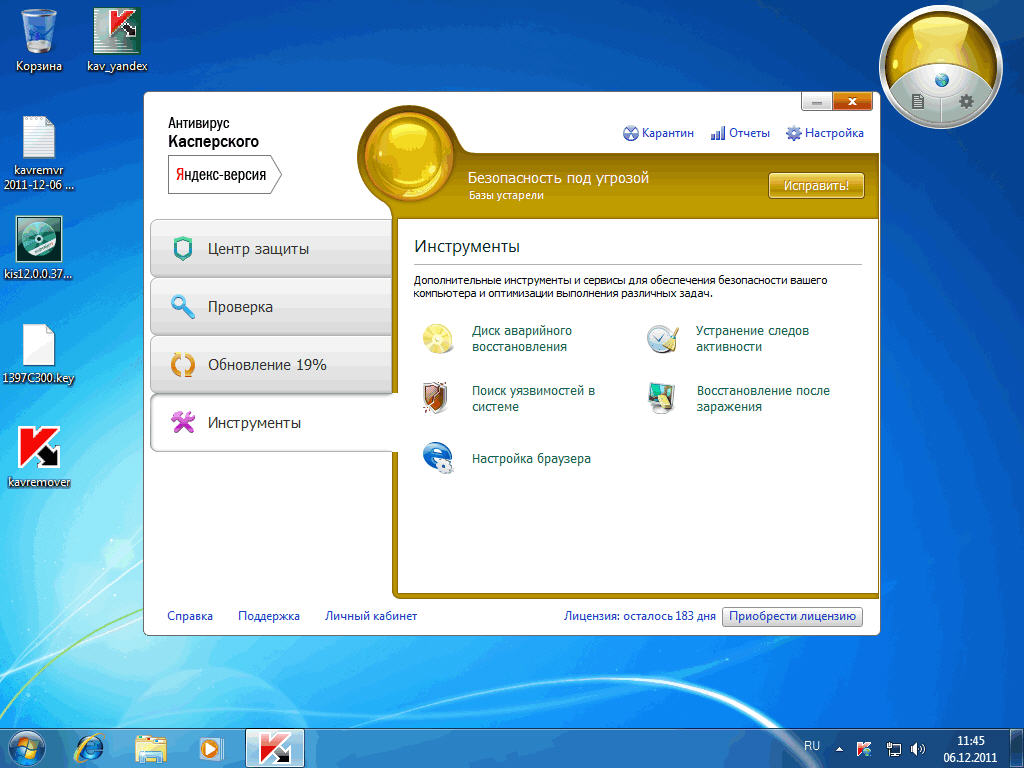This screenshot has width=1024, height=768.
Task: Show hidden tray icons arrow
Action: tap(839, 749)
